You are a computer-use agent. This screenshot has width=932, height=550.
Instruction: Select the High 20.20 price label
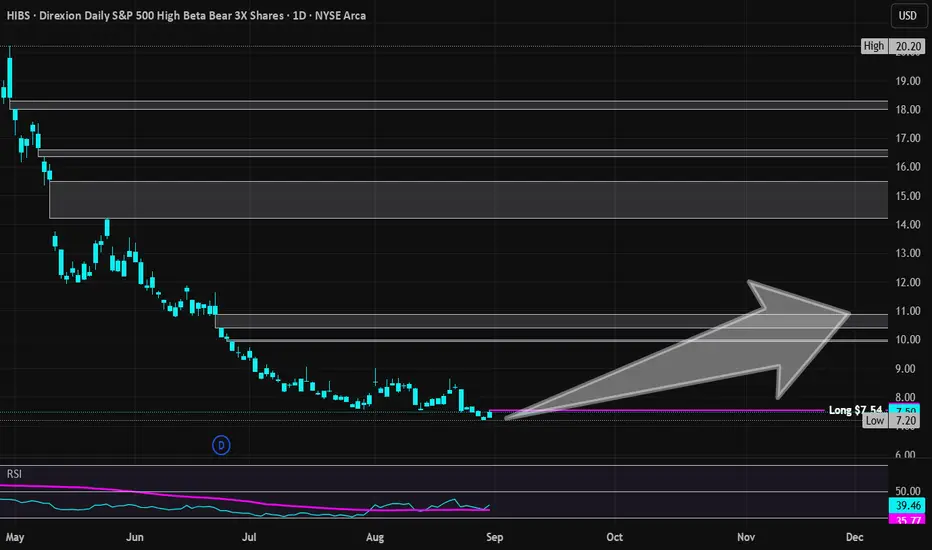point(893,46)
